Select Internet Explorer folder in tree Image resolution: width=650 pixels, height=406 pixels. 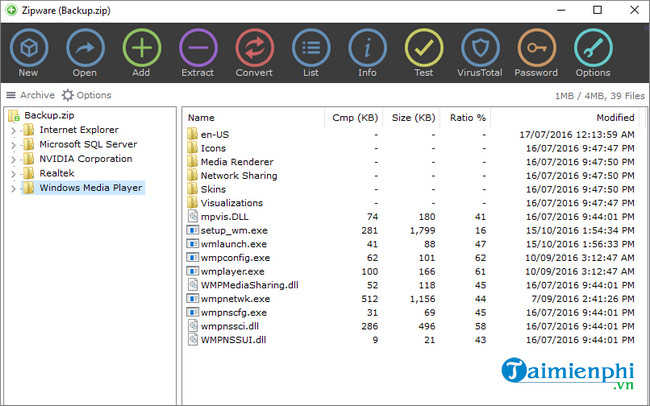pyautogui.click(x=71, y=130)
